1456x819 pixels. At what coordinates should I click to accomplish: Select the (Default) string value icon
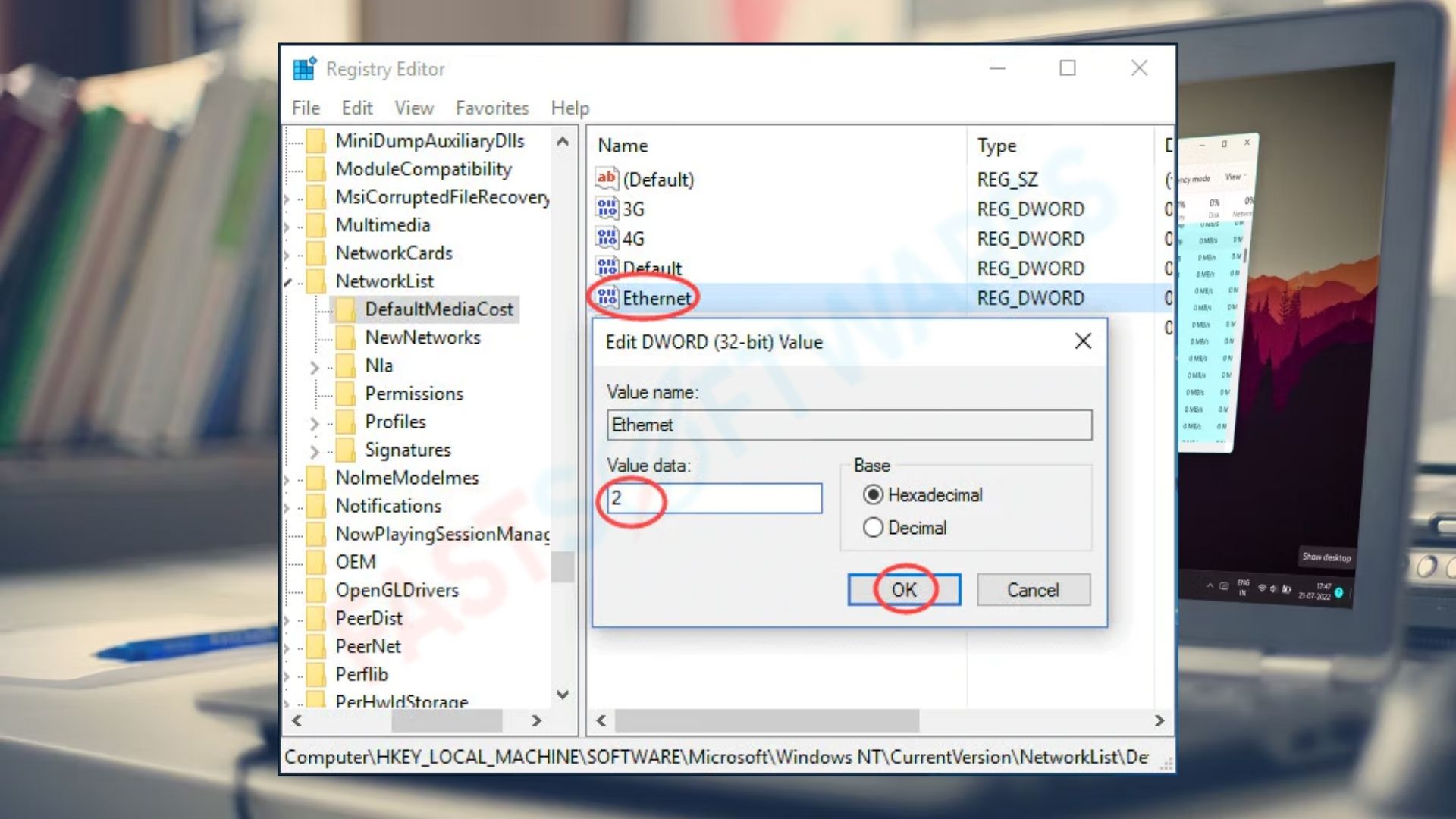pos(607,179)
